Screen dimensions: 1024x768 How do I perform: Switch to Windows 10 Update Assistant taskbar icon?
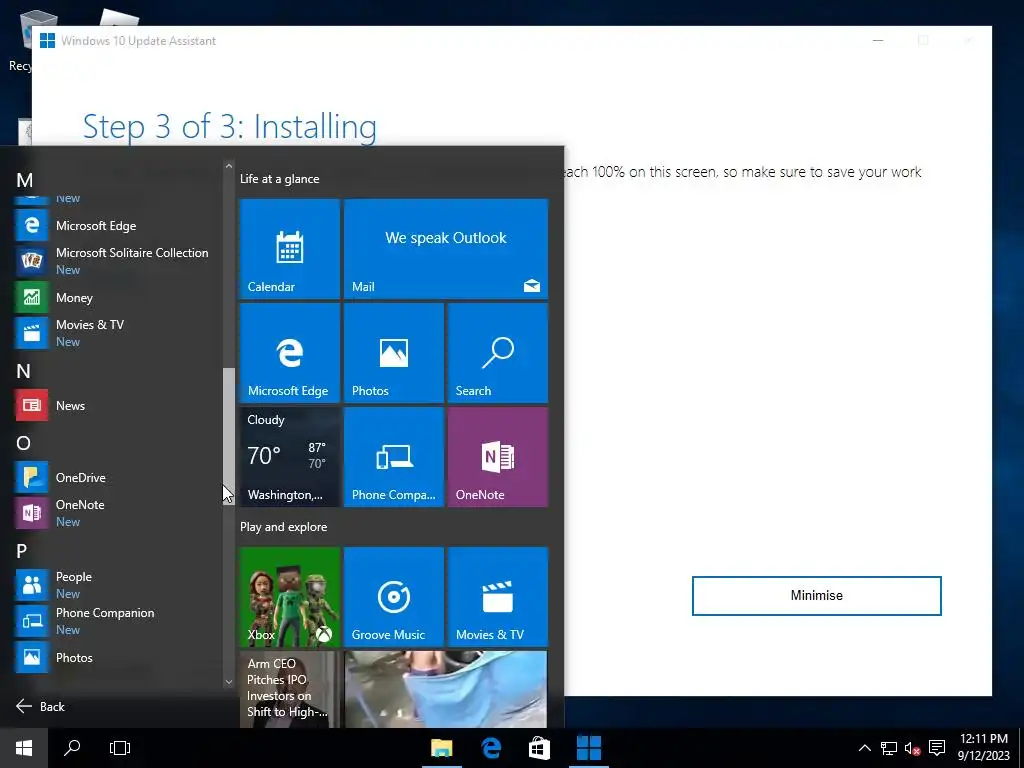(588, 748)
